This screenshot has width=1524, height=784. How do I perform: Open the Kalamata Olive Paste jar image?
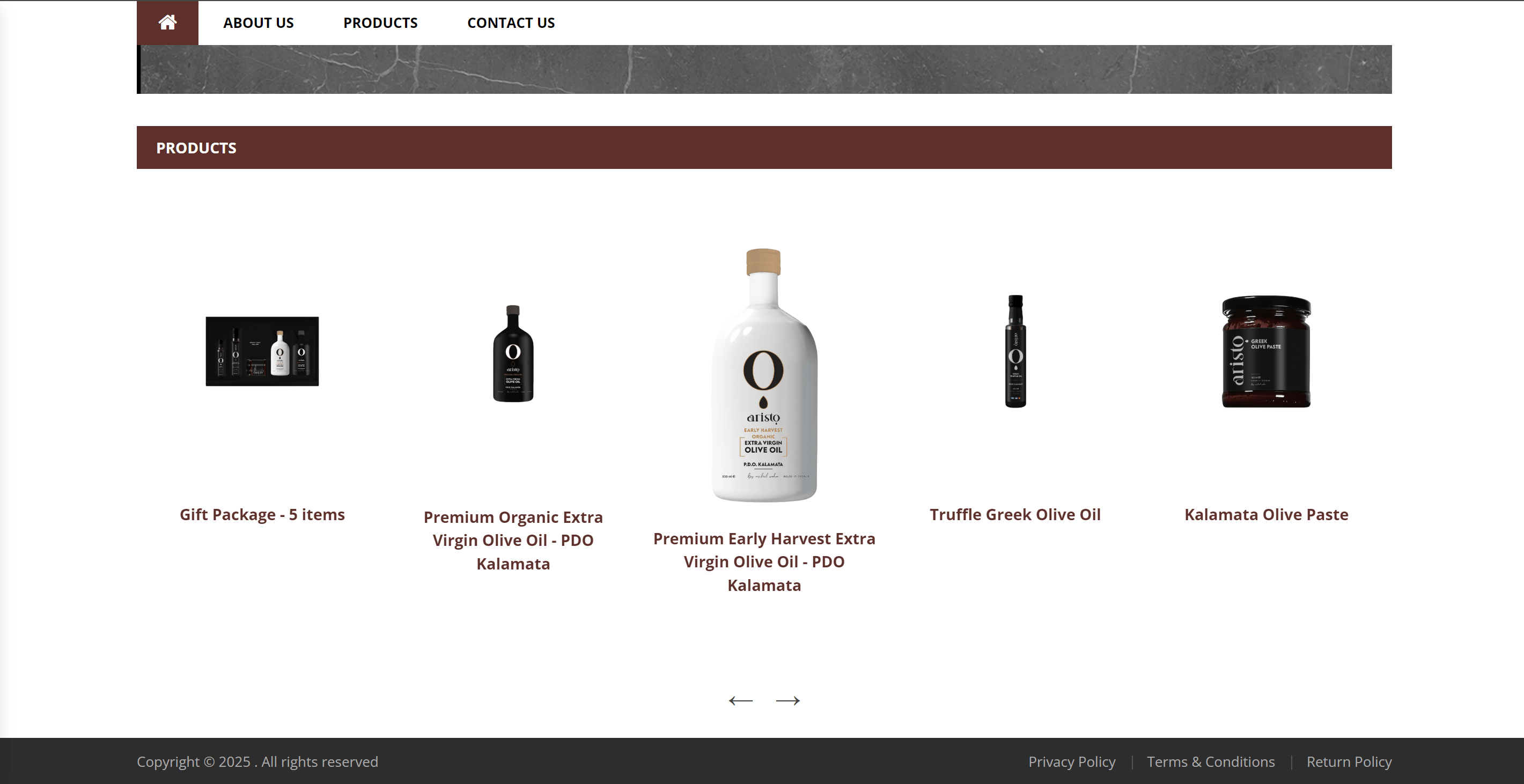1266,351
